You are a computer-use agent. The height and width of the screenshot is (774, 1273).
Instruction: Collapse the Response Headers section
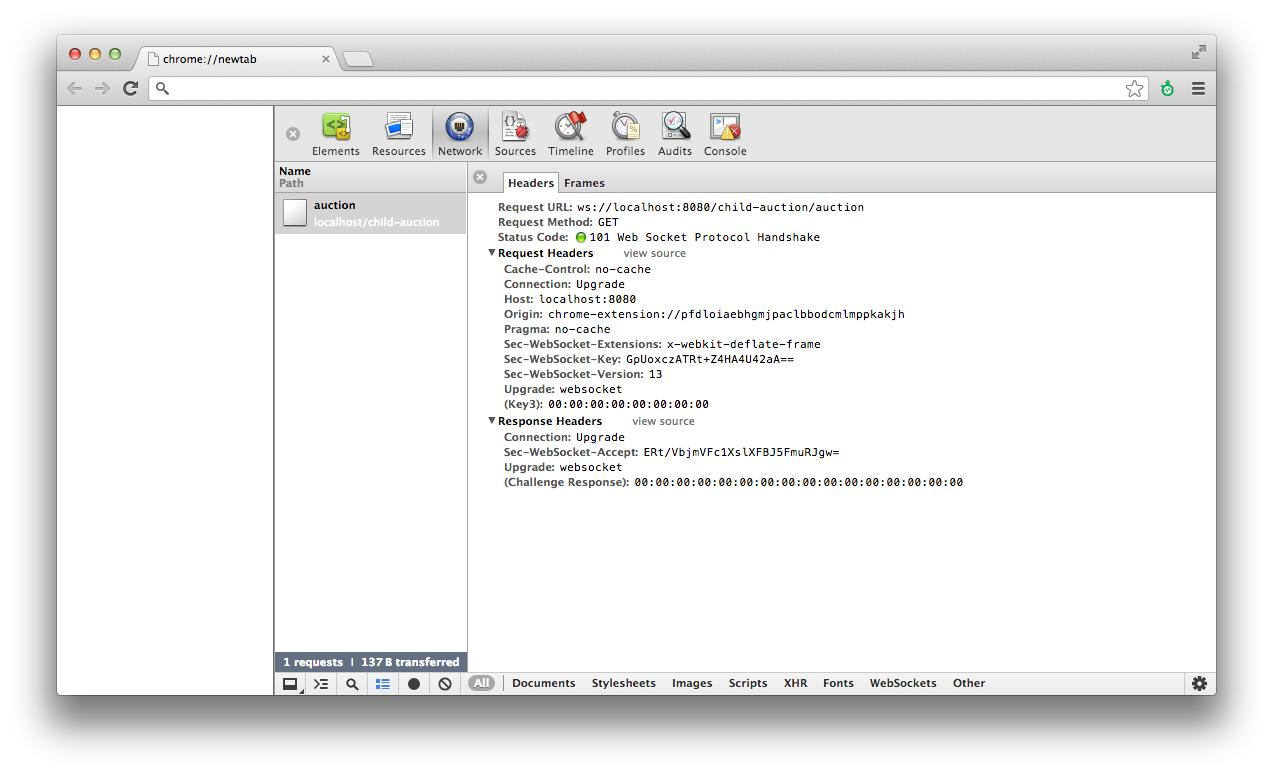(492, 421)
